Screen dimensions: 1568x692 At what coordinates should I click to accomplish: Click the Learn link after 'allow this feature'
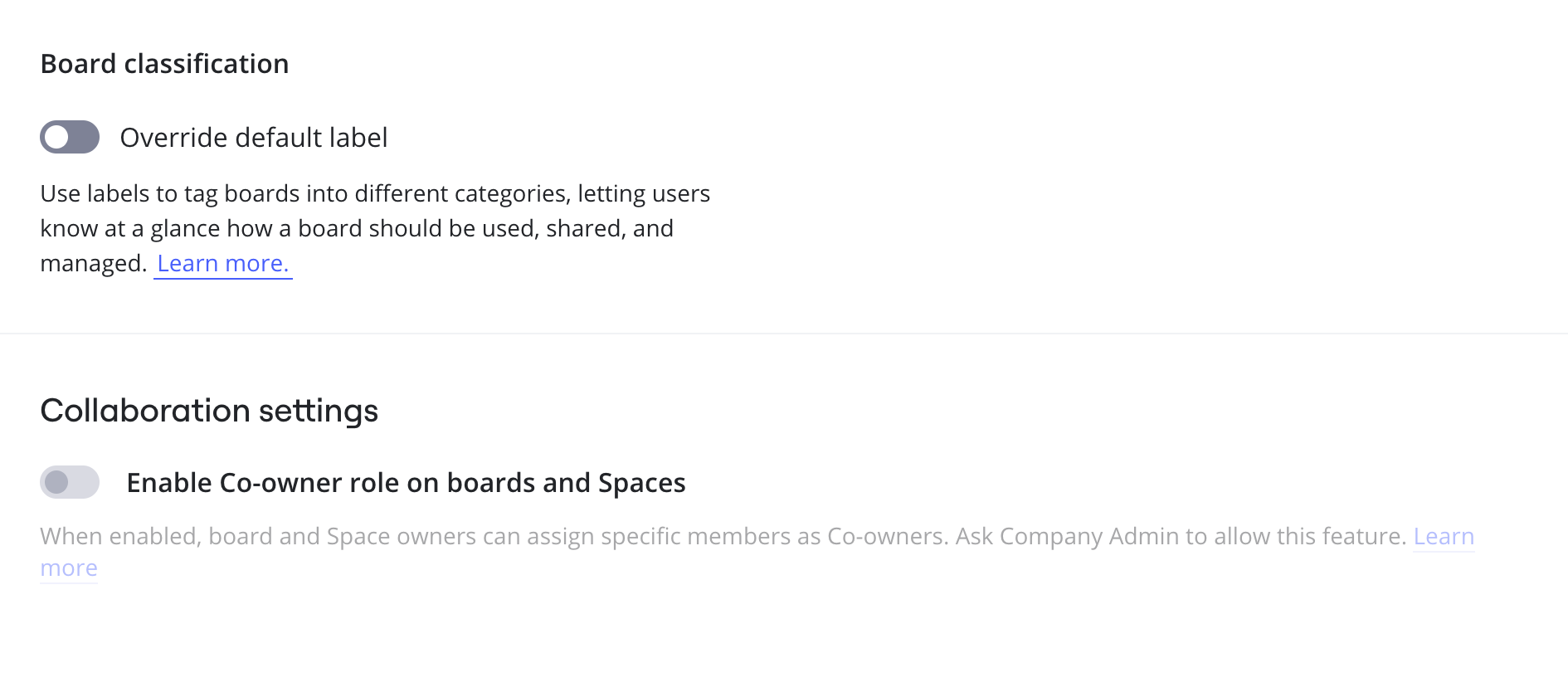pos(1444,536)
